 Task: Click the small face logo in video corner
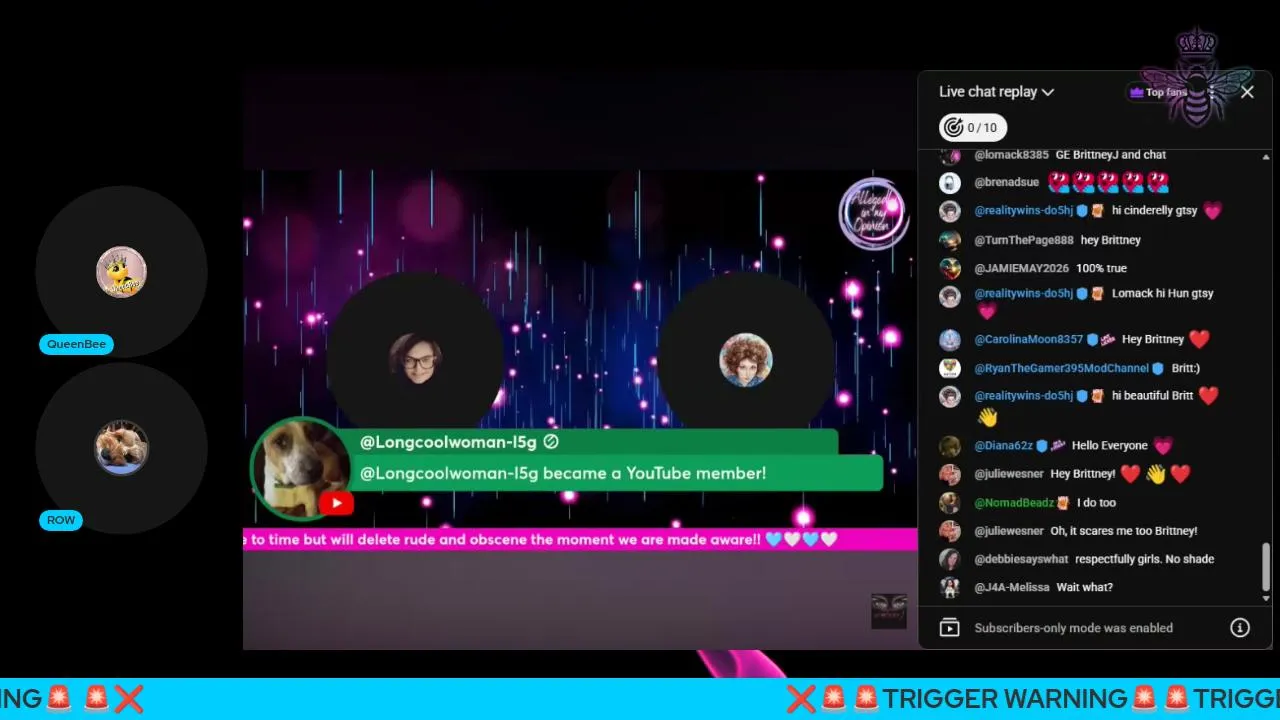tap(888, 610)
